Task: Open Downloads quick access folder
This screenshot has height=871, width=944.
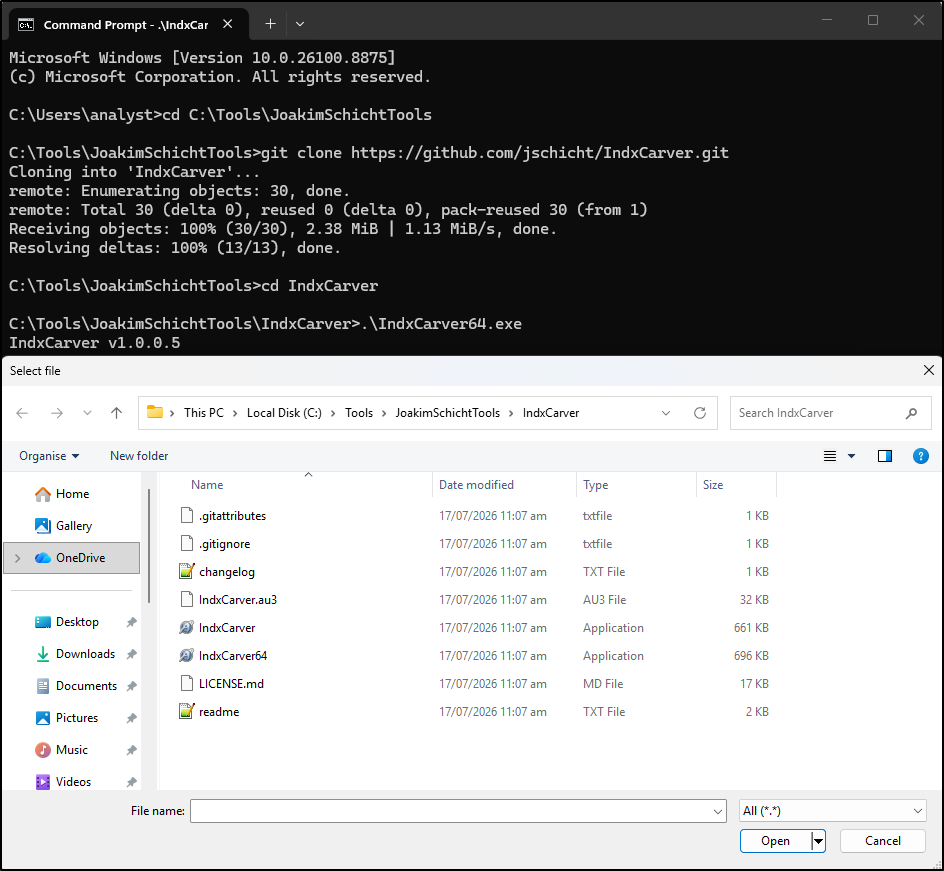Action: click(x=84, y=654)
